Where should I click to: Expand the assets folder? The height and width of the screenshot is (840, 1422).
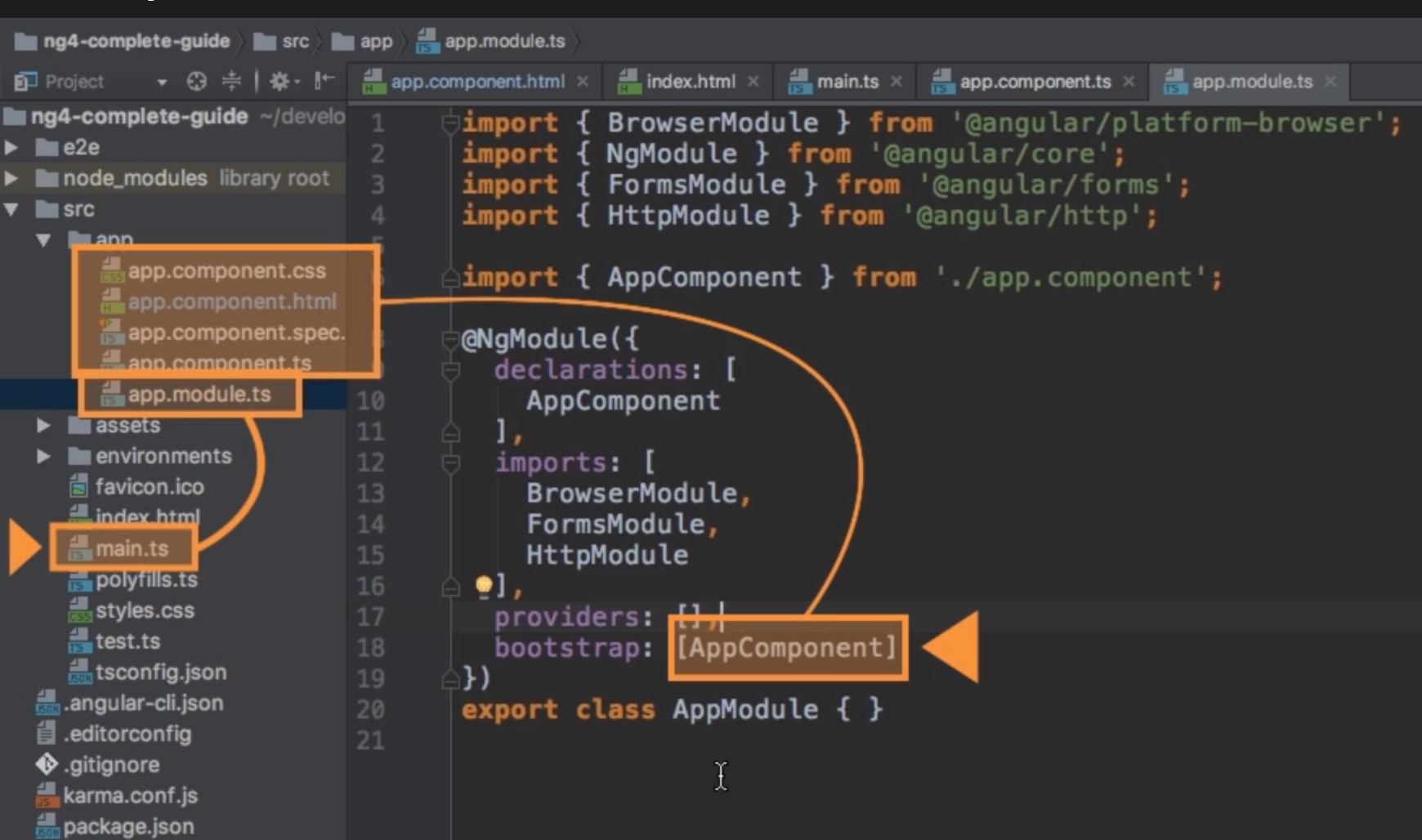[43, 426]
